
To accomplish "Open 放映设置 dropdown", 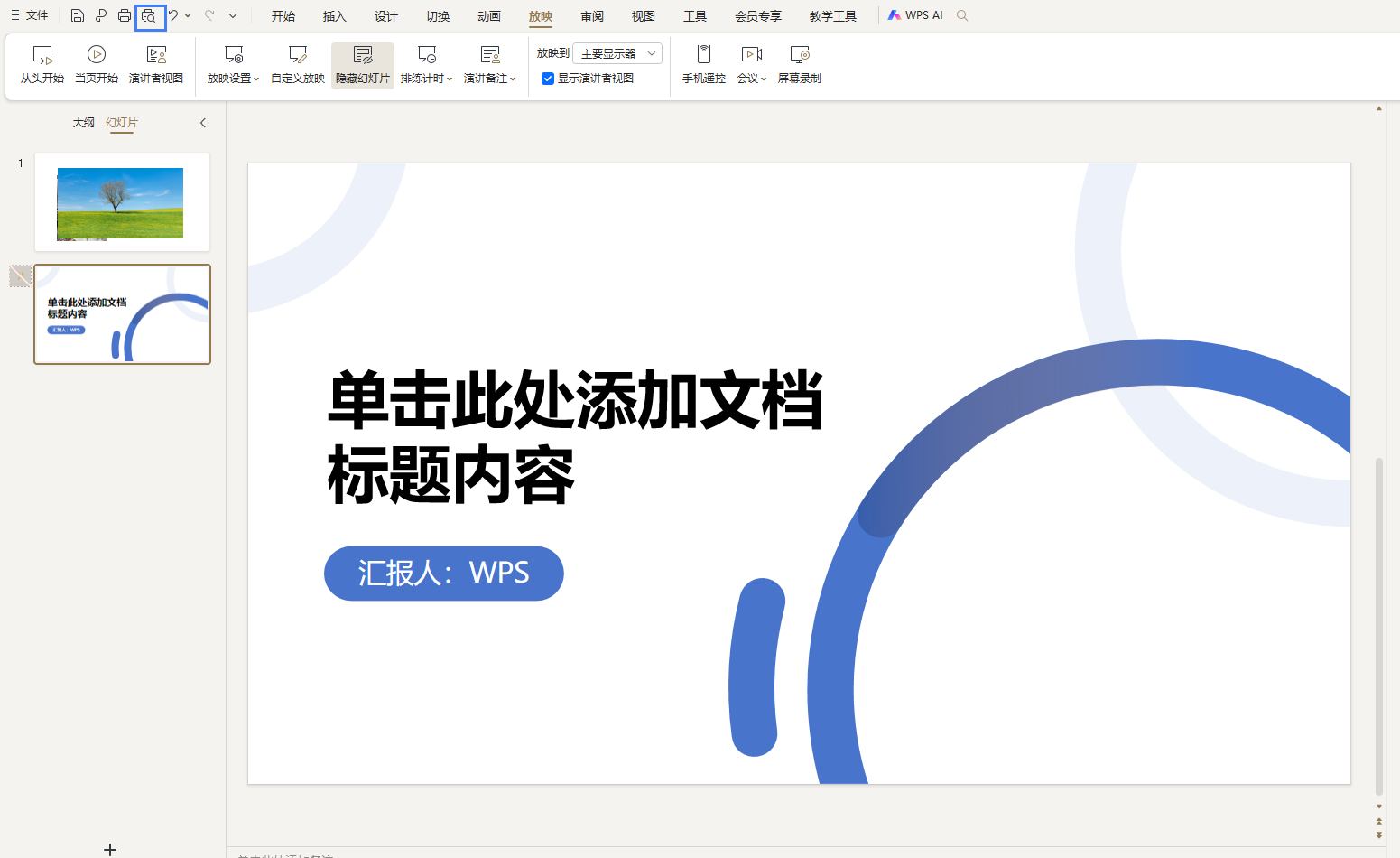I will coord(233,65).
